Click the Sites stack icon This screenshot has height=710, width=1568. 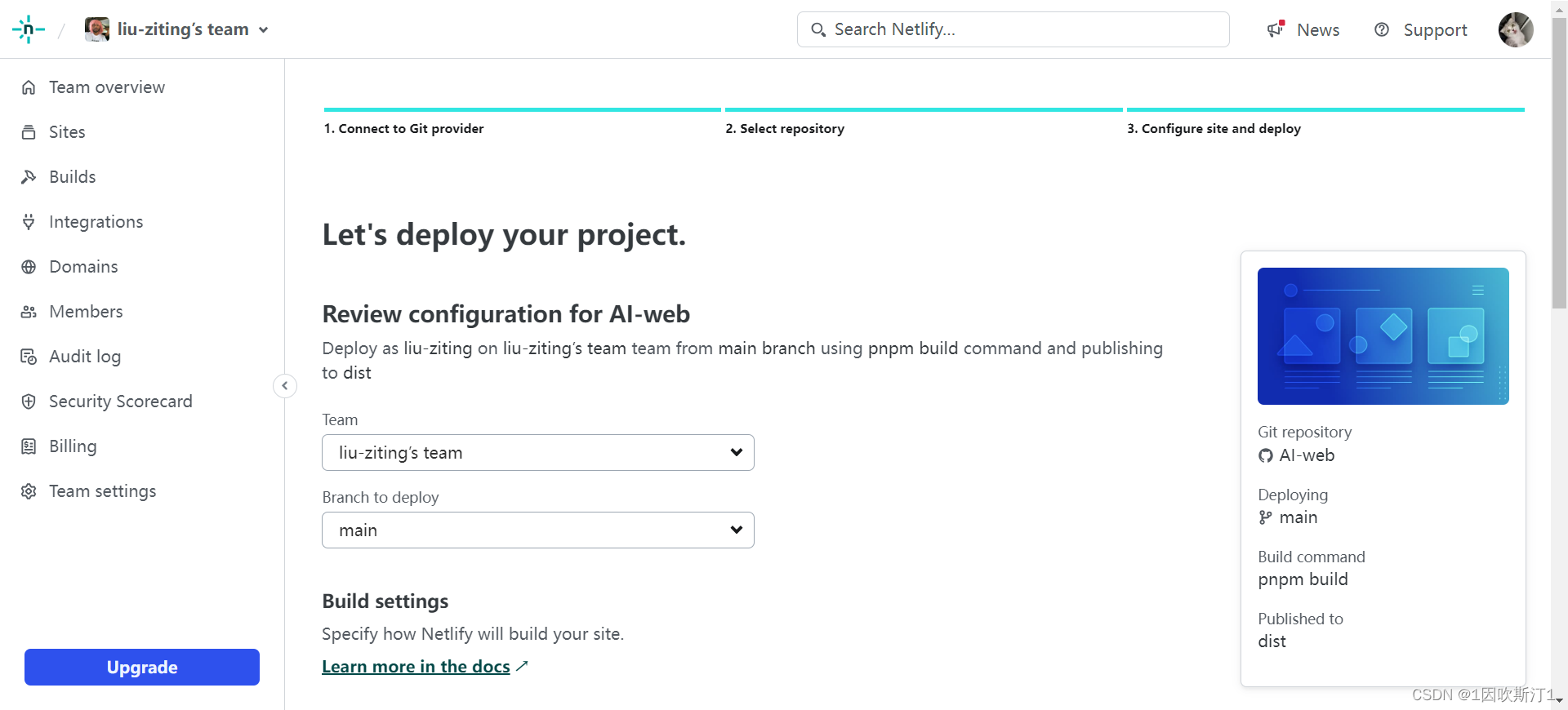tap(29, 132)
